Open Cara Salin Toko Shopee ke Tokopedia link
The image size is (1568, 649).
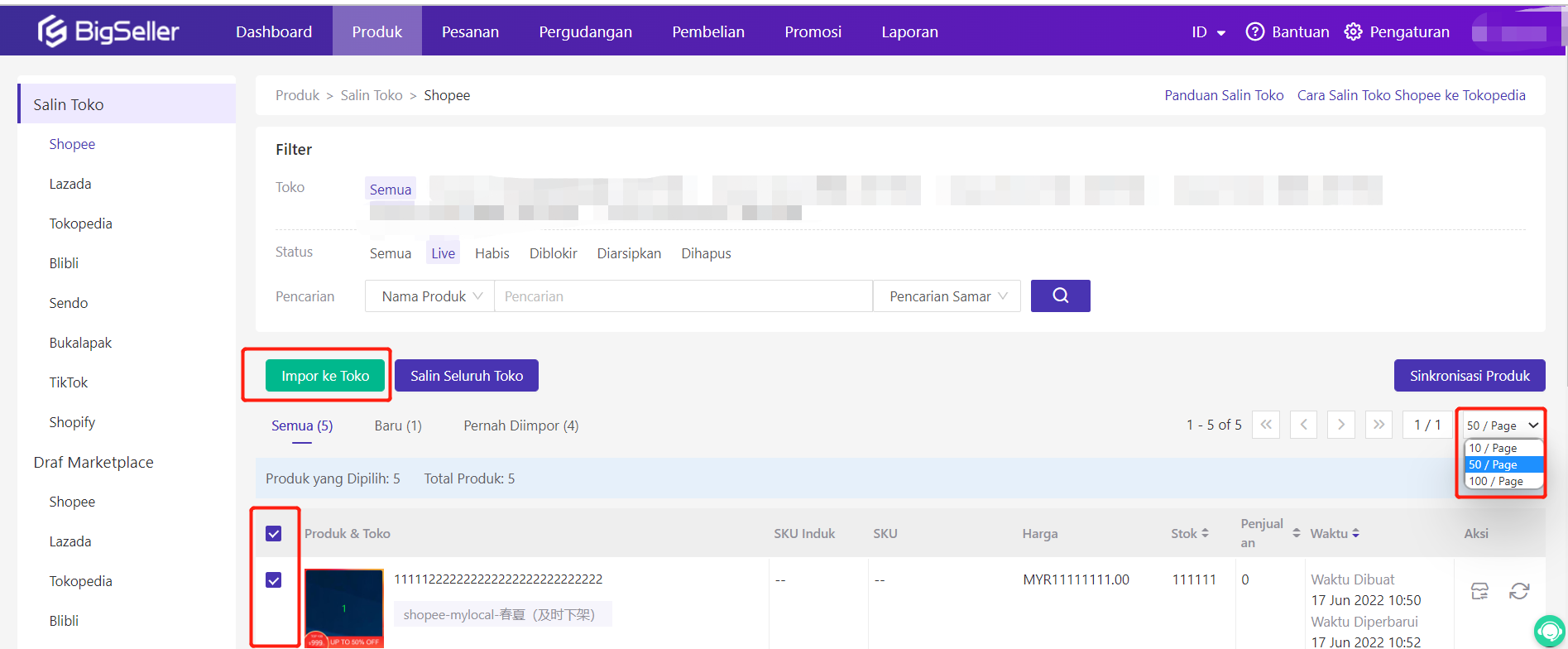click(1412, 95)
